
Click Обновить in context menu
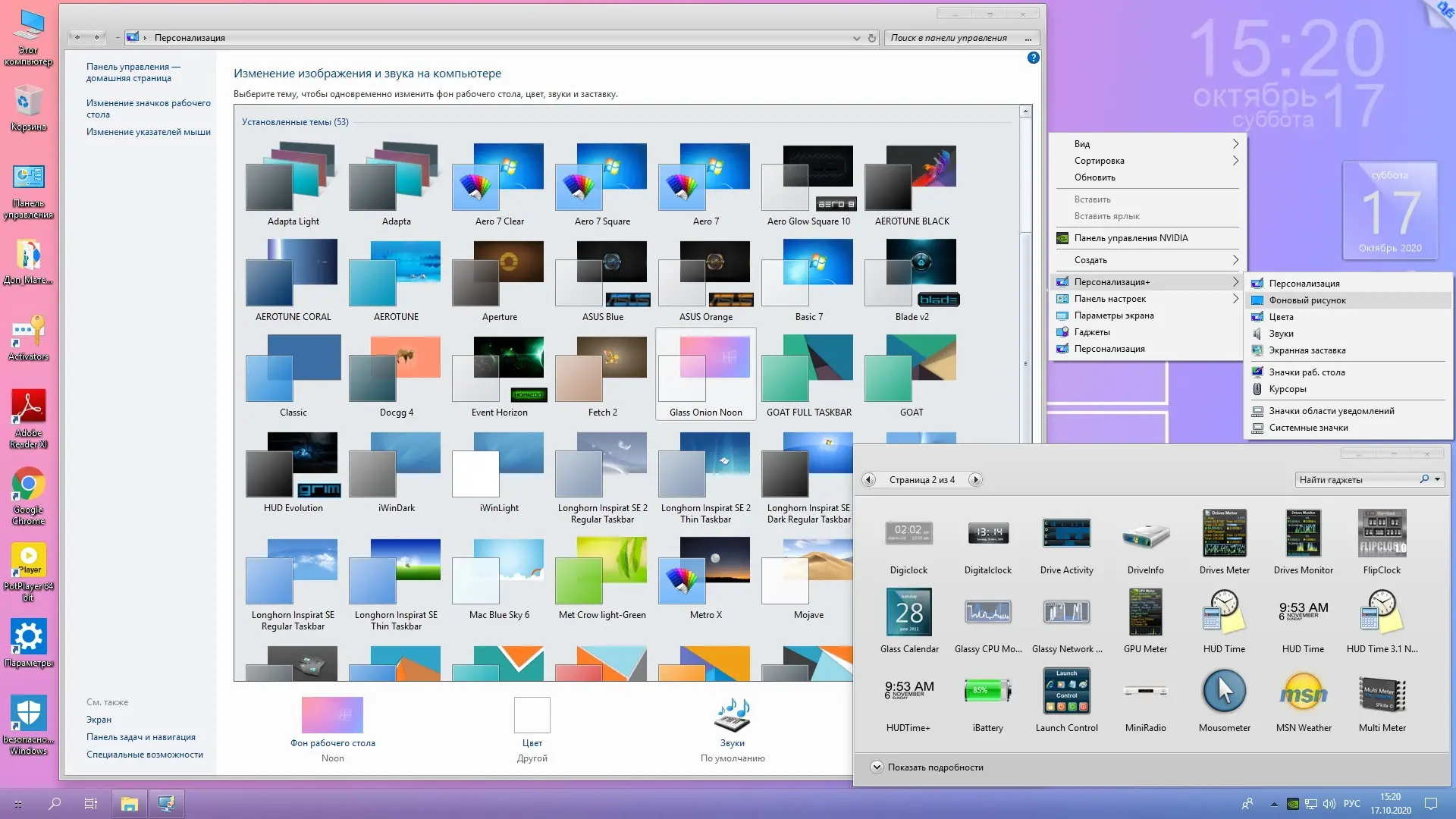[x=1094, y=177]
